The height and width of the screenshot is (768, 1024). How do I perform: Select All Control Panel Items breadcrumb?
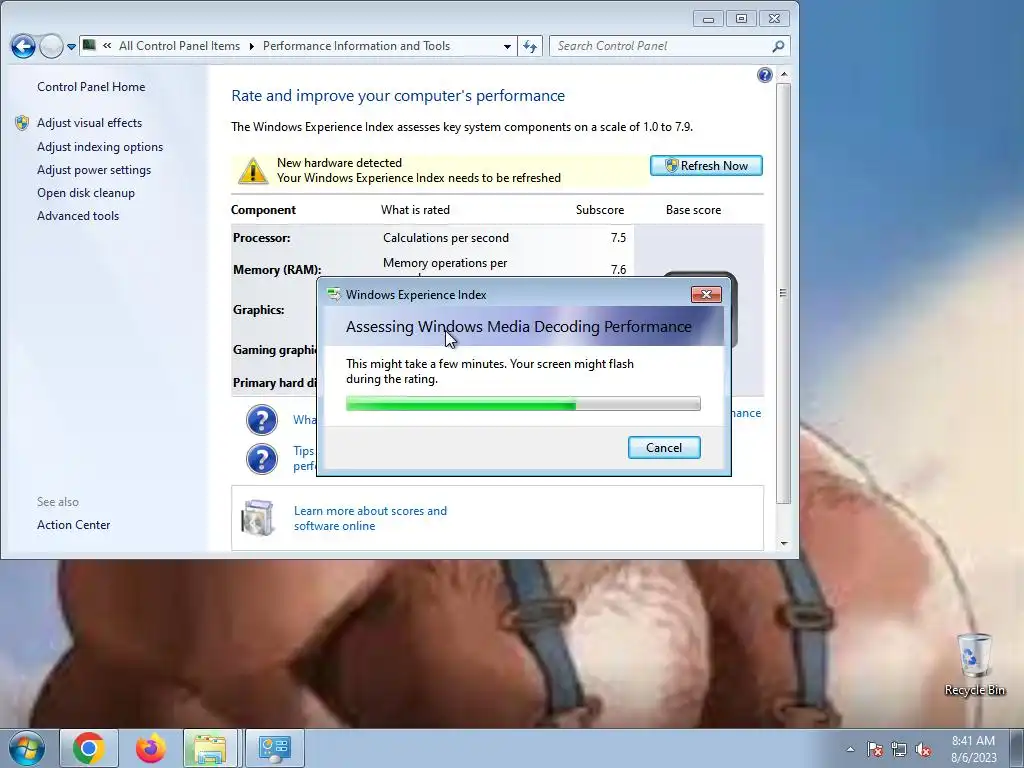pyautogui.click(x=179, y=46)
